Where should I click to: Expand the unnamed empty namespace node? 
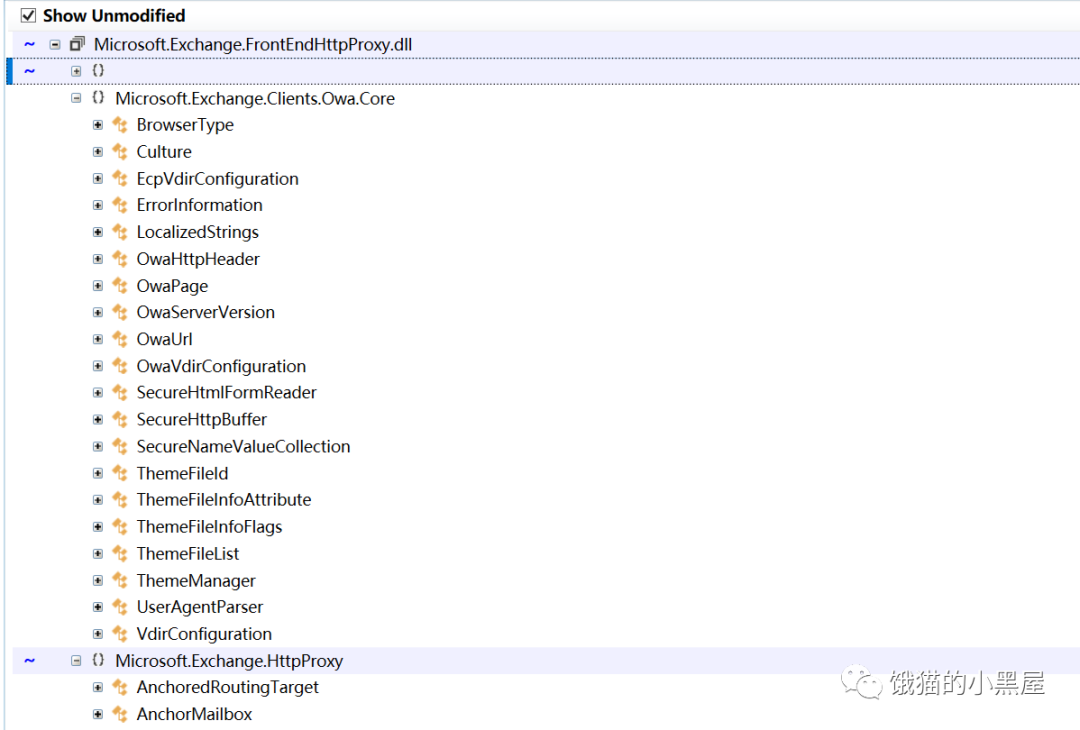[76, 71]
